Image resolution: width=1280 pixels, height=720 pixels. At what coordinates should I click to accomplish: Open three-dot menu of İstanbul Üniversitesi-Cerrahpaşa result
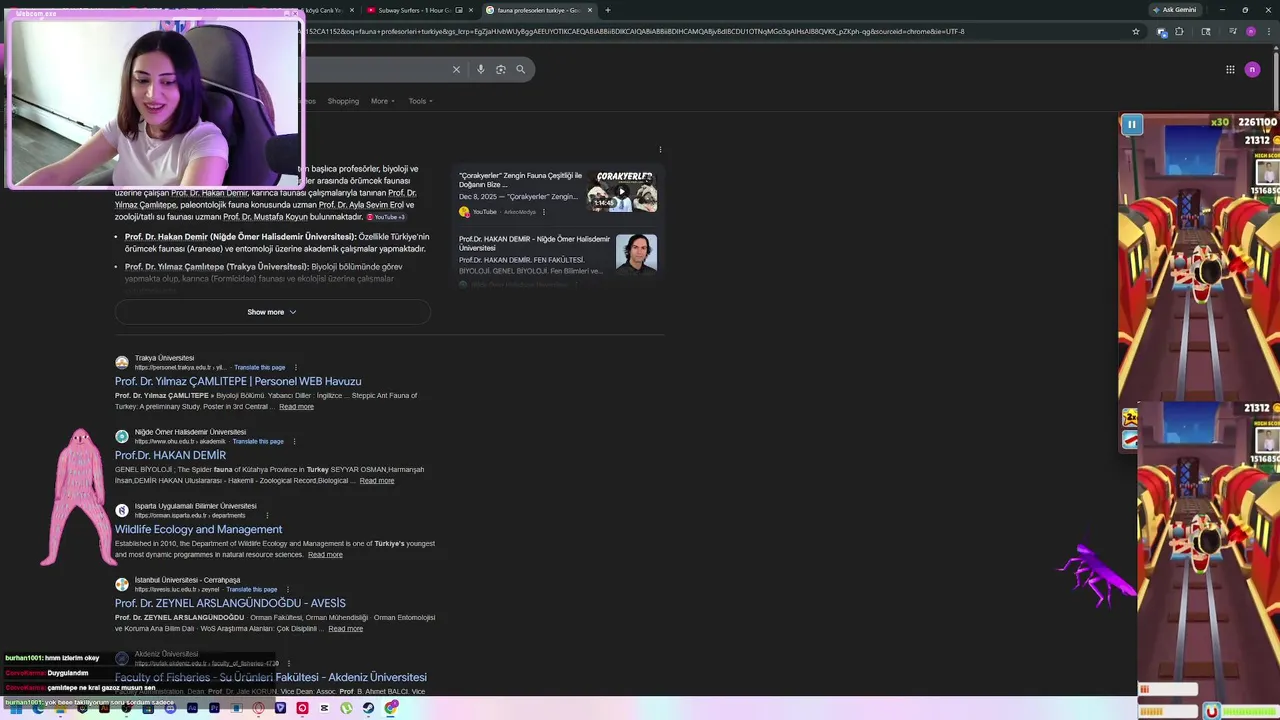click(287, 589)
